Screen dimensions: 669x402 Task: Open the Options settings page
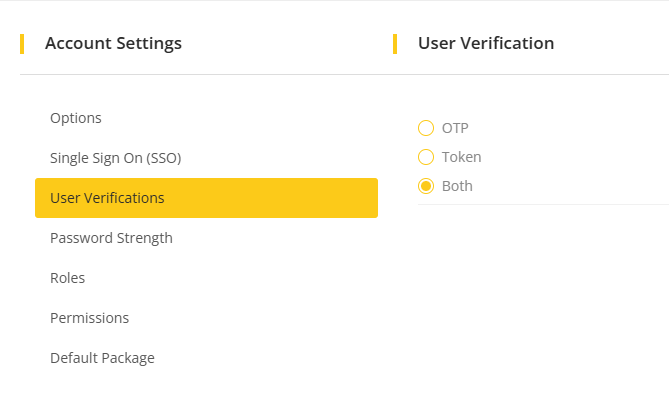(76, 118)
